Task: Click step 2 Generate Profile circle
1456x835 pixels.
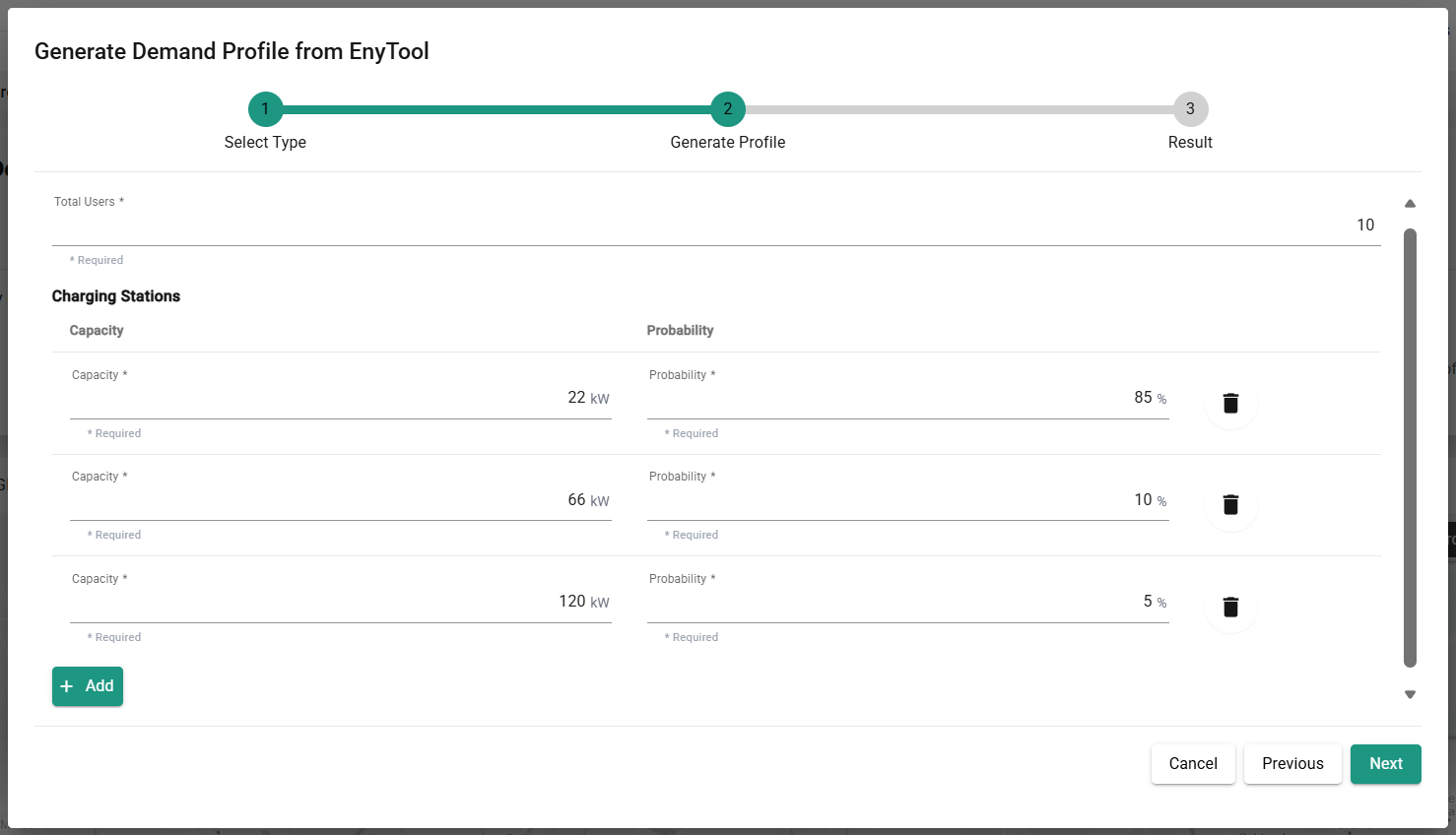Action: pyautogui.click(x=727, y=109)
